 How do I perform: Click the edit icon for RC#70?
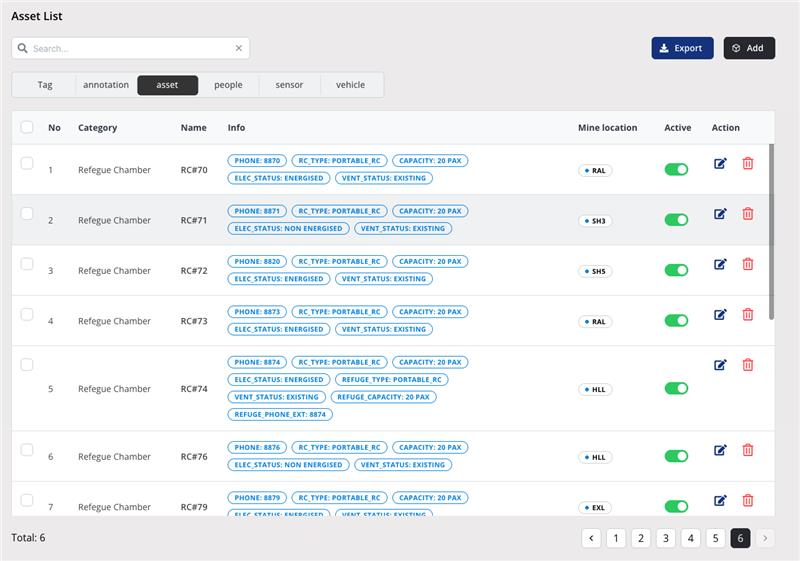(720, 163)
